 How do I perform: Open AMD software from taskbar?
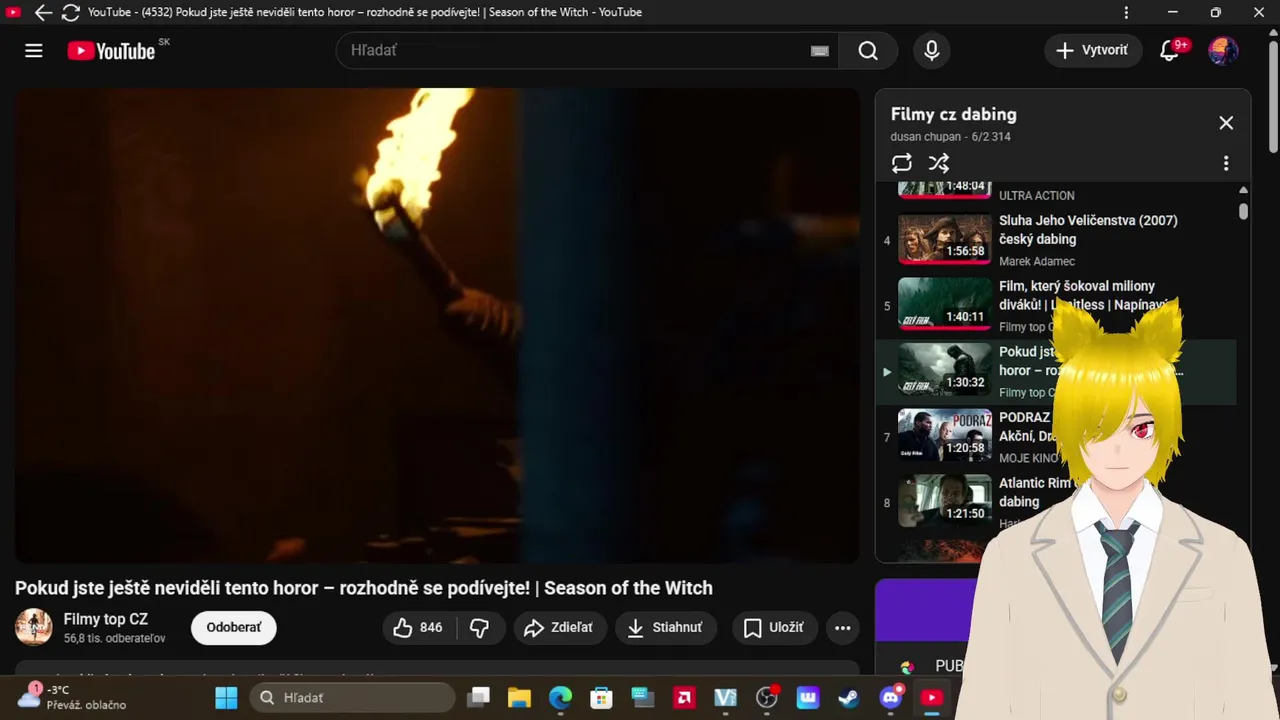(x=685, y=698)
